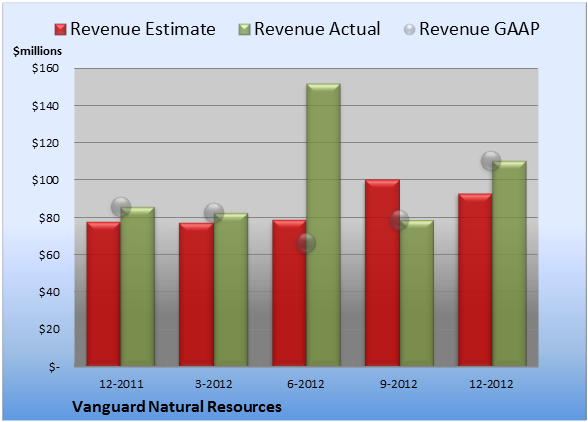Select the red estimate bar for 9-2012
This screenshot has width=588, height=422.
click(x=382, y=273)
